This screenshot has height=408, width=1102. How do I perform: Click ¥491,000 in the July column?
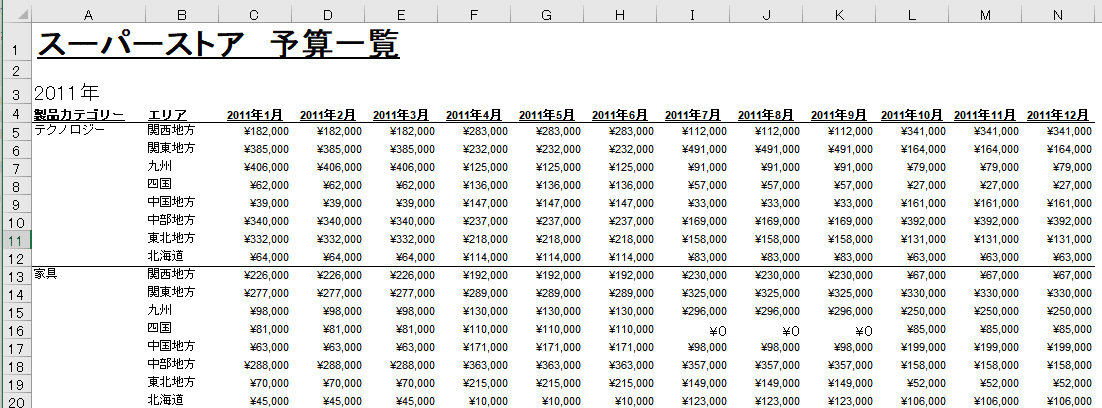click(704, 149)
